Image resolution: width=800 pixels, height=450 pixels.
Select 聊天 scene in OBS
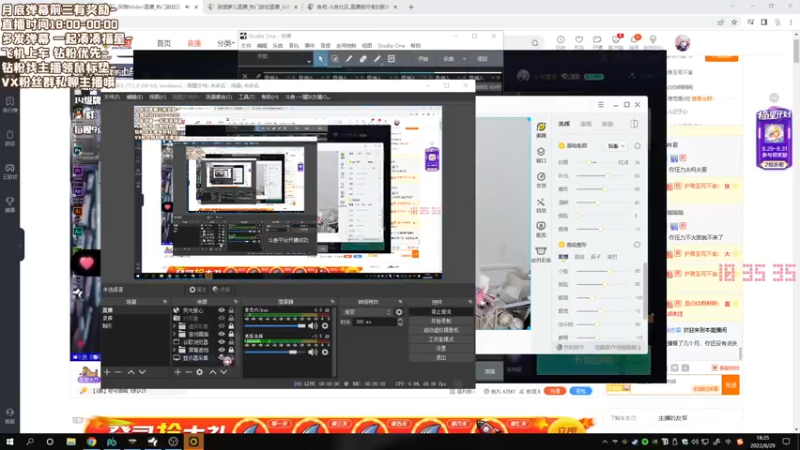(x=135, y=326)
